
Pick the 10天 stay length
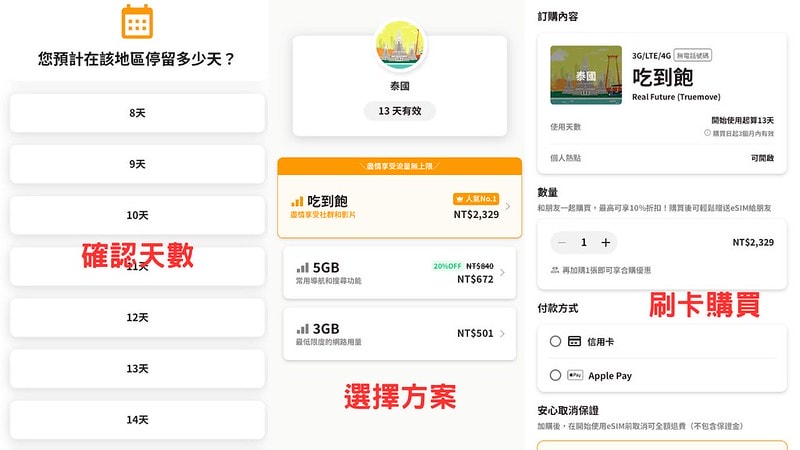click(x=138, y=215)
